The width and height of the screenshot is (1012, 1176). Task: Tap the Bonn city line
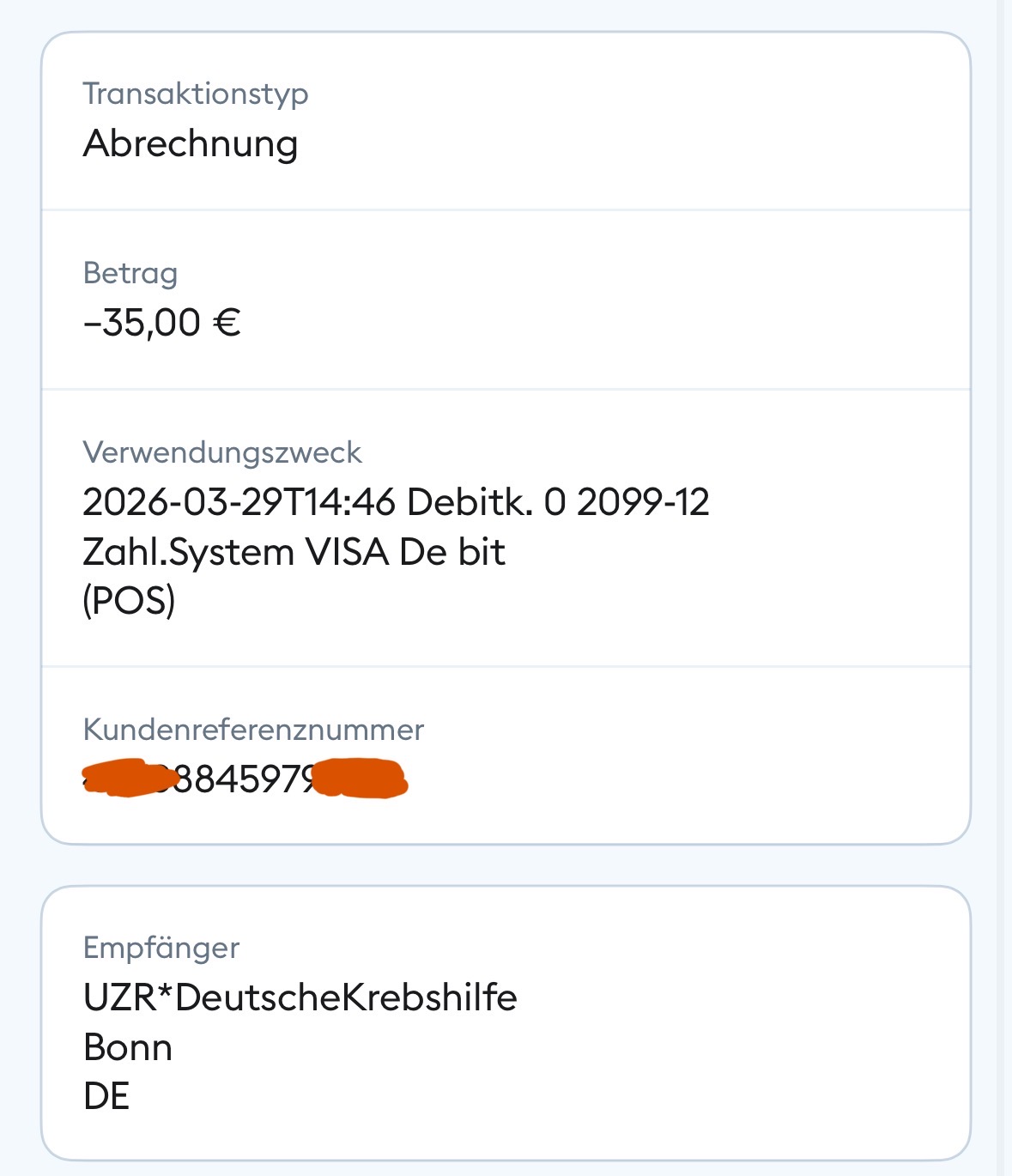coord(128,1047)
